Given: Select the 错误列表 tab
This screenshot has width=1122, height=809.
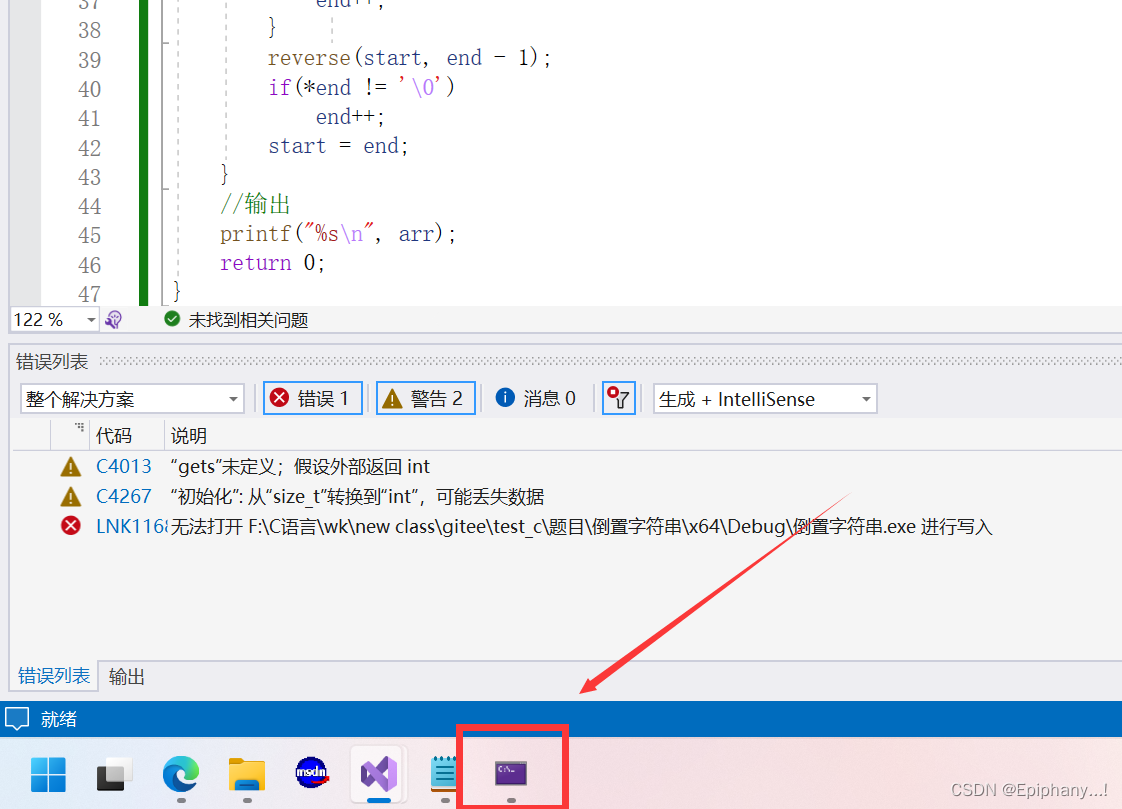Looking at the screenshot, I should pos(53,676).
